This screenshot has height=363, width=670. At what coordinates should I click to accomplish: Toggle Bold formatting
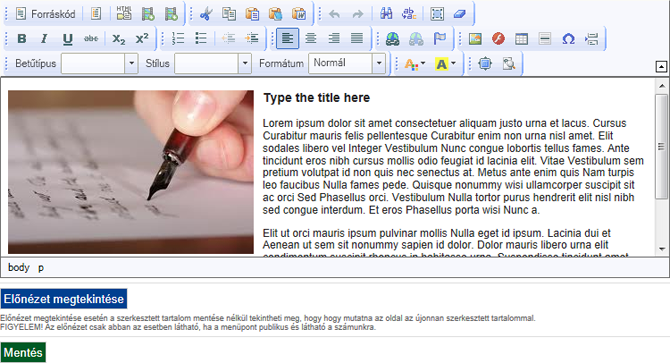pyautogui.click(x=22, y=39)
